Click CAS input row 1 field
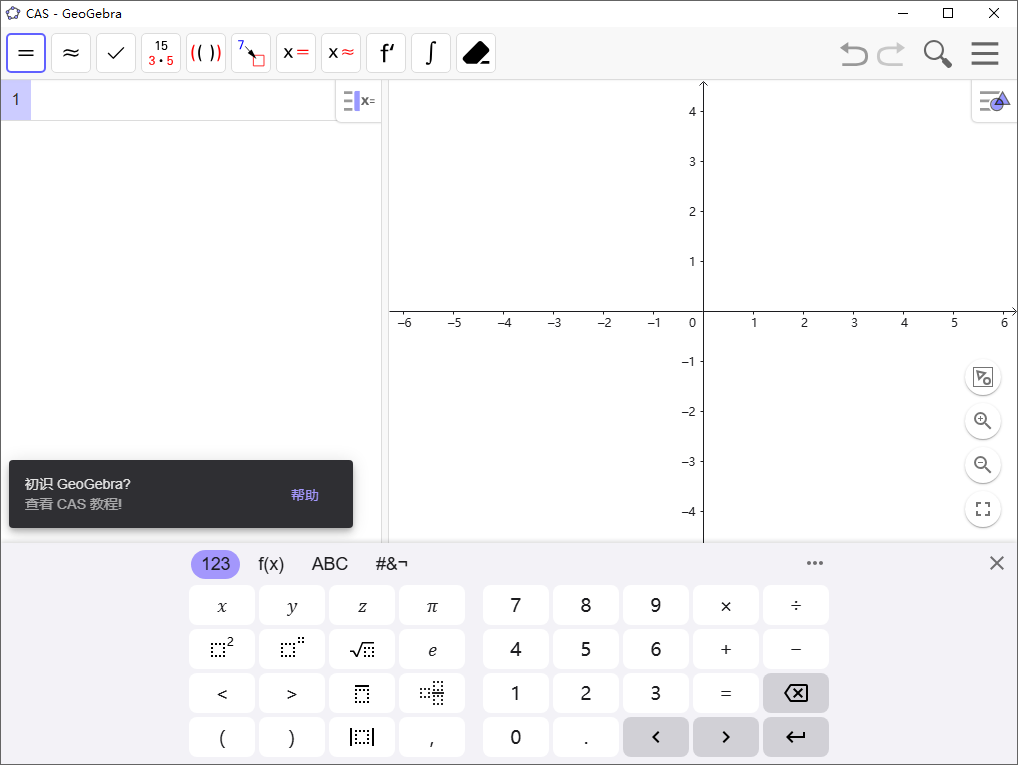 click(x=180, y=100)
